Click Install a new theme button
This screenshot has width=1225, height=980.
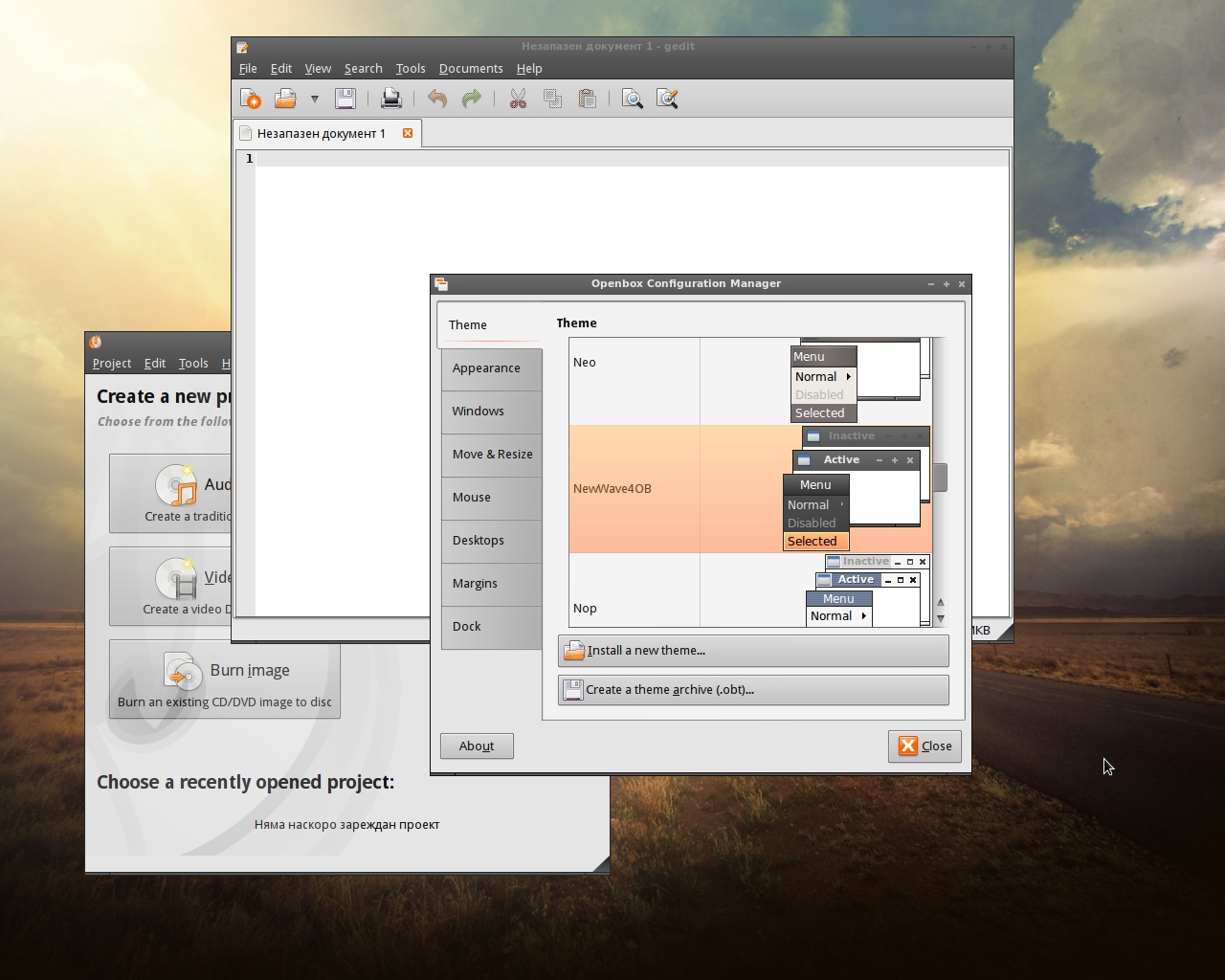tap(753, 651)
